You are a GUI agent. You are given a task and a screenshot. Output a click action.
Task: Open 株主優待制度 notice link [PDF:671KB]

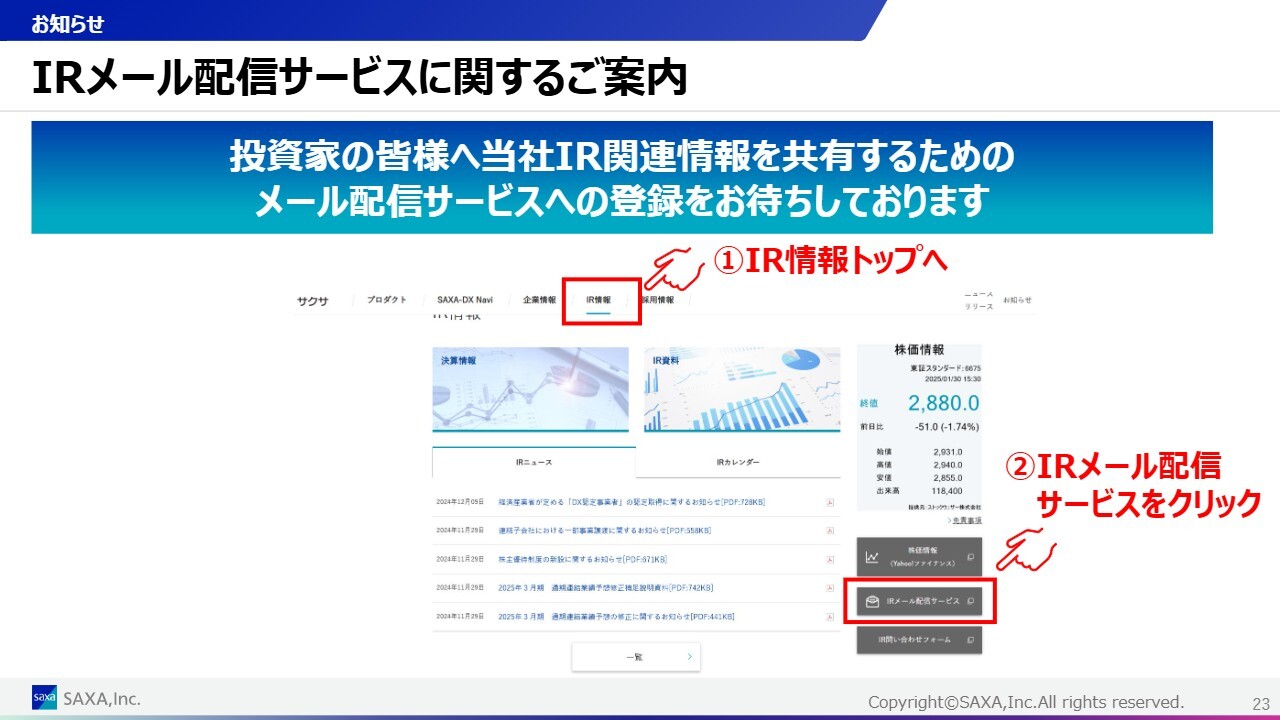(x=582, y=560)
